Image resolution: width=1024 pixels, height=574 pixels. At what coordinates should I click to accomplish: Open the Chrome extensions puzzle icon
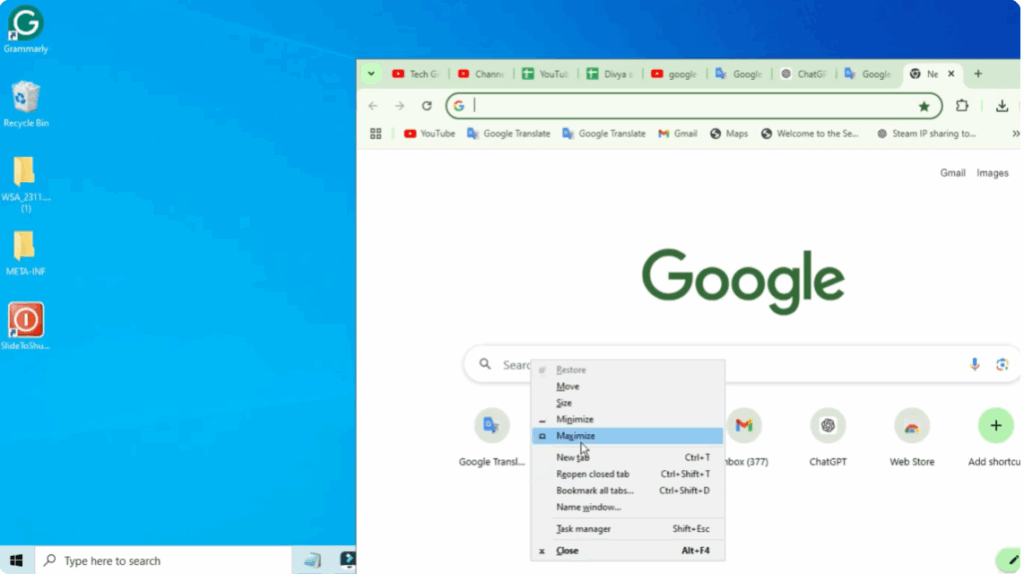[x=962, y=106]
